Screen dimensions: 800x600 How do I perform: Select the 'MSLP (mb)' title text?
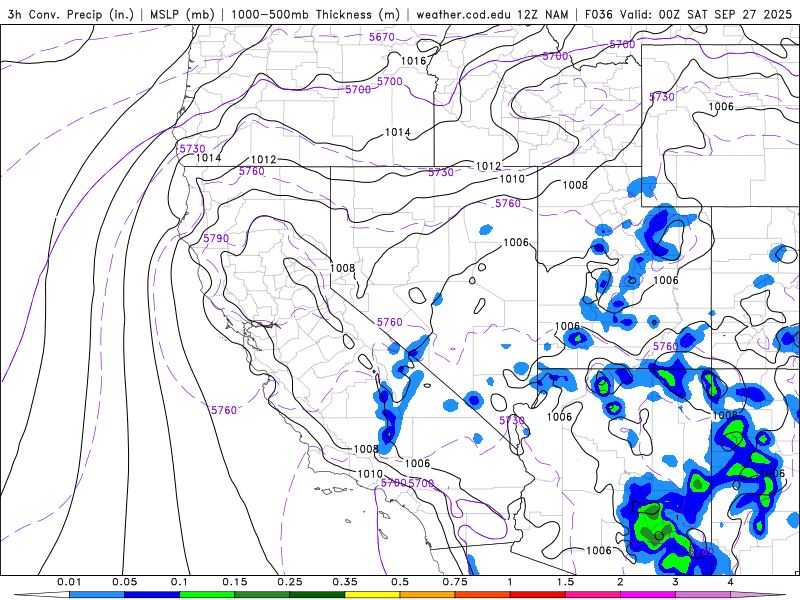coord(182,15)
